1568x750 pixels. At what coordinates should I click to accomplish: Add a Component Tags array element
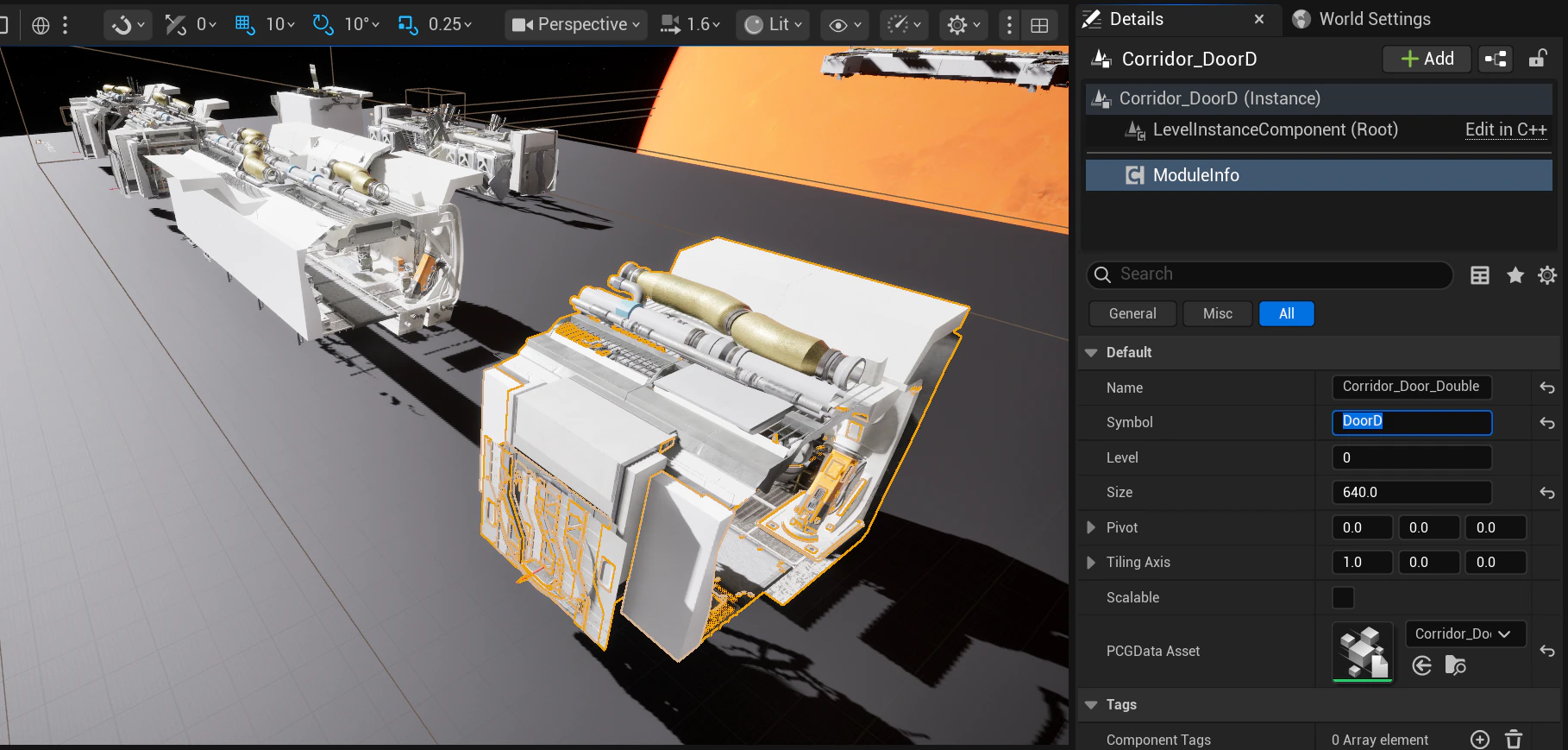1480,740
